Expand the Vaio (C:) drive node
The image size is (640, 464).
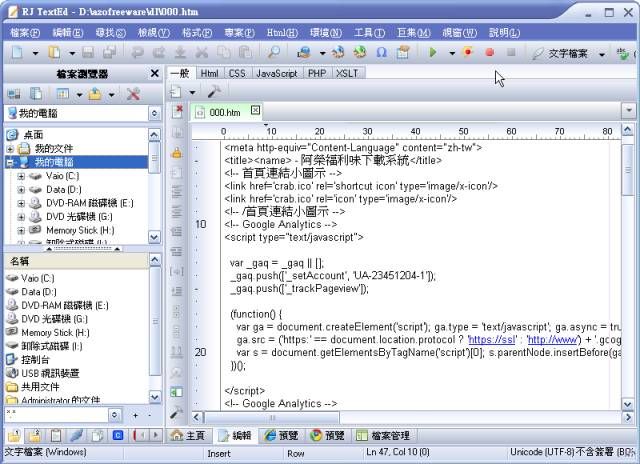[21, 176]
